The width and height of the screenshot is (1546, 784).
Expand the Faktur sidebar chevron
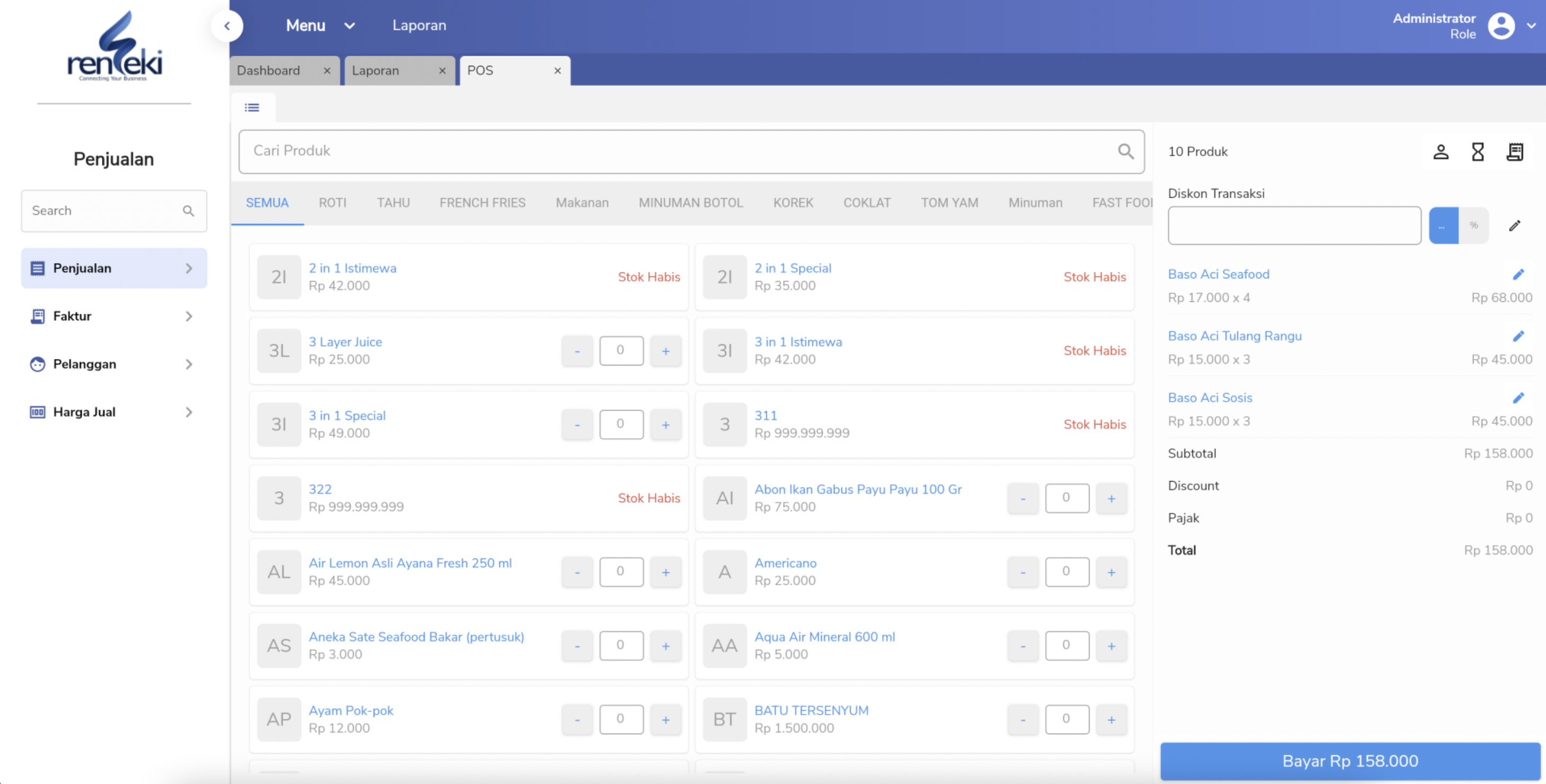click(x=189, y=316)
